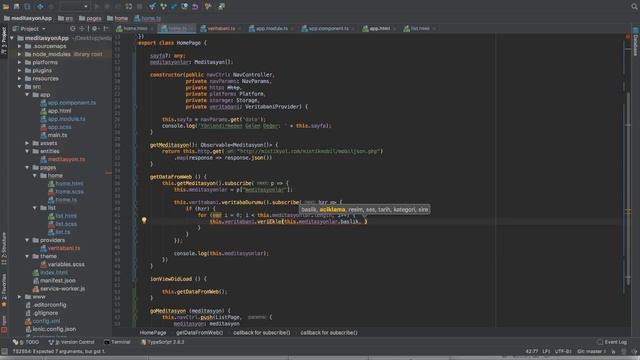The image size is (640, 360).
Task: Collapse the meditasyonApp root folder
Action: pyautogui.click(x=12, y=38)
